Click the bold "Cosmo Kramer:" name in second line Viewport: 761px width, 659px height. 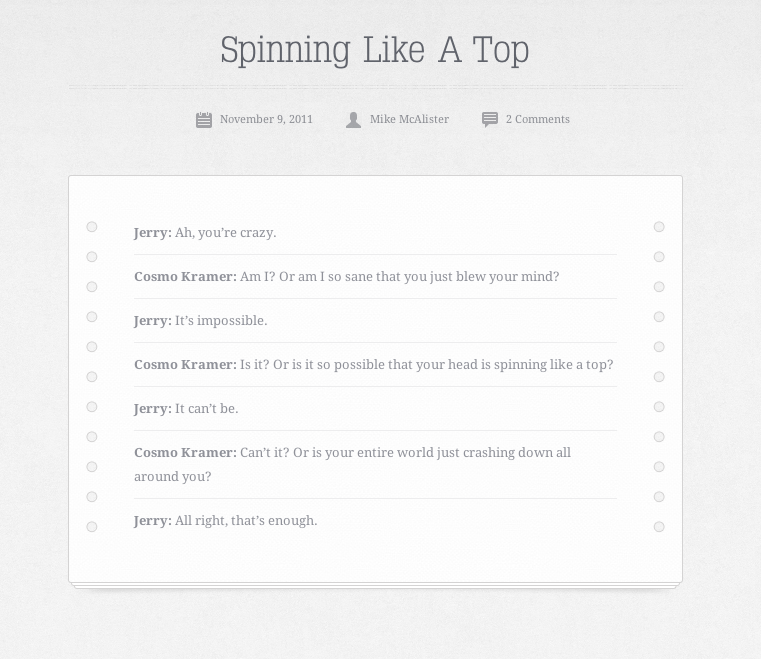click(x=185, y=277)
